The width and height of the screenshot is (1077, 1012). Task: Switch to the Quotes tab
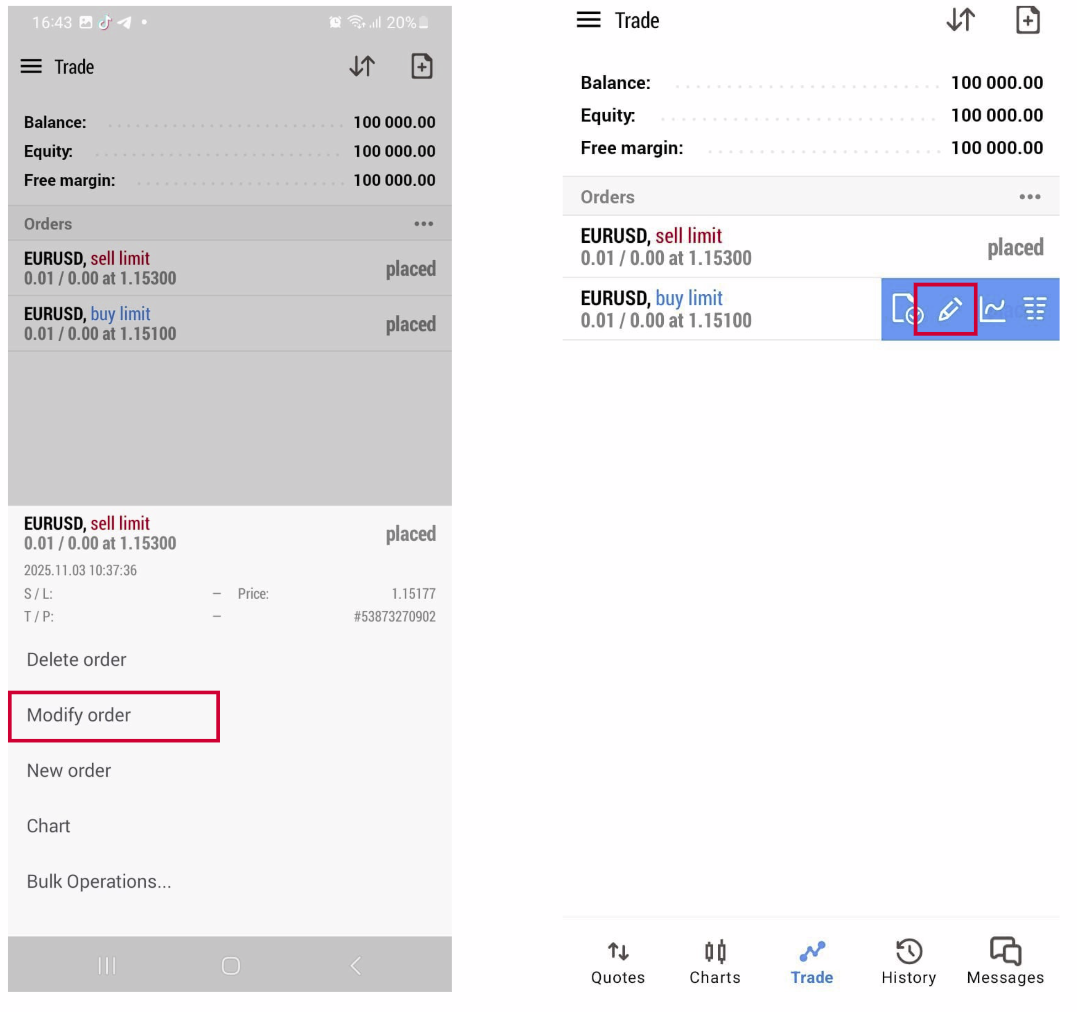[618, 962]
